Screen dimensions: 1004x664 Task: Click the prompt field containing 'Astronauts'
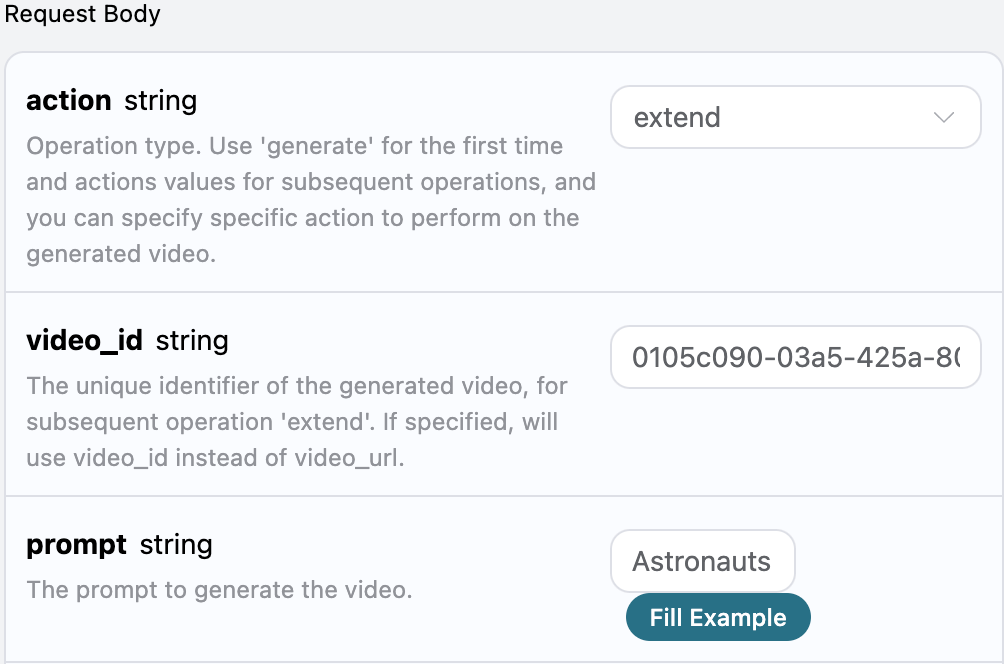coord(702,561)
